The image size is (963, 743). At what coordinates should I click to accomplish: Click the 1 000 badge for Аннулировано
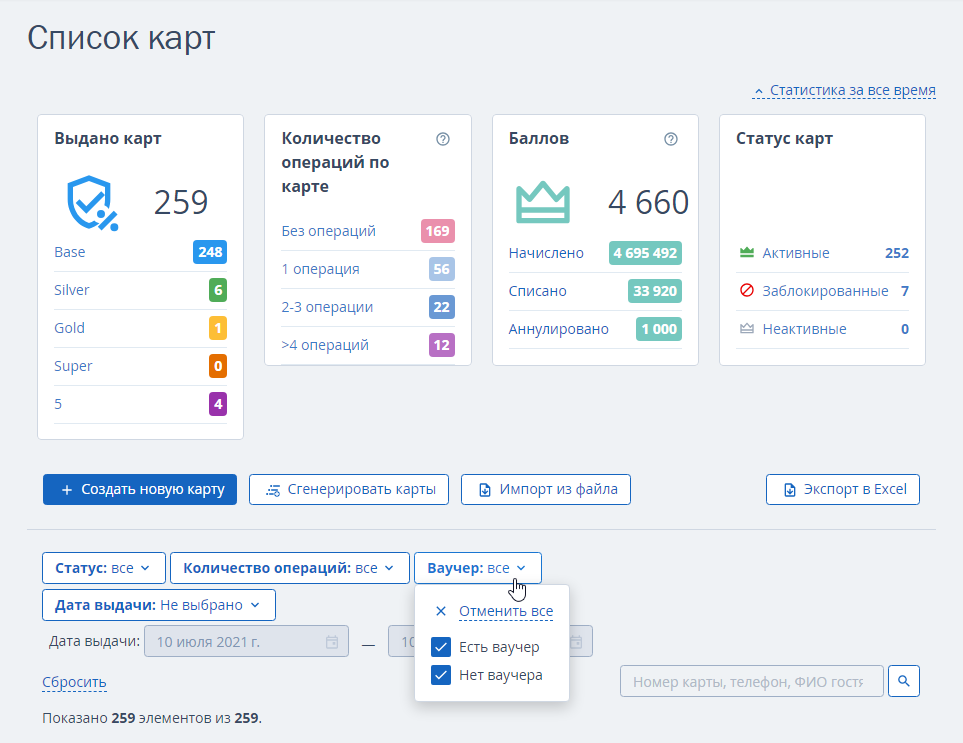[659, 329]
